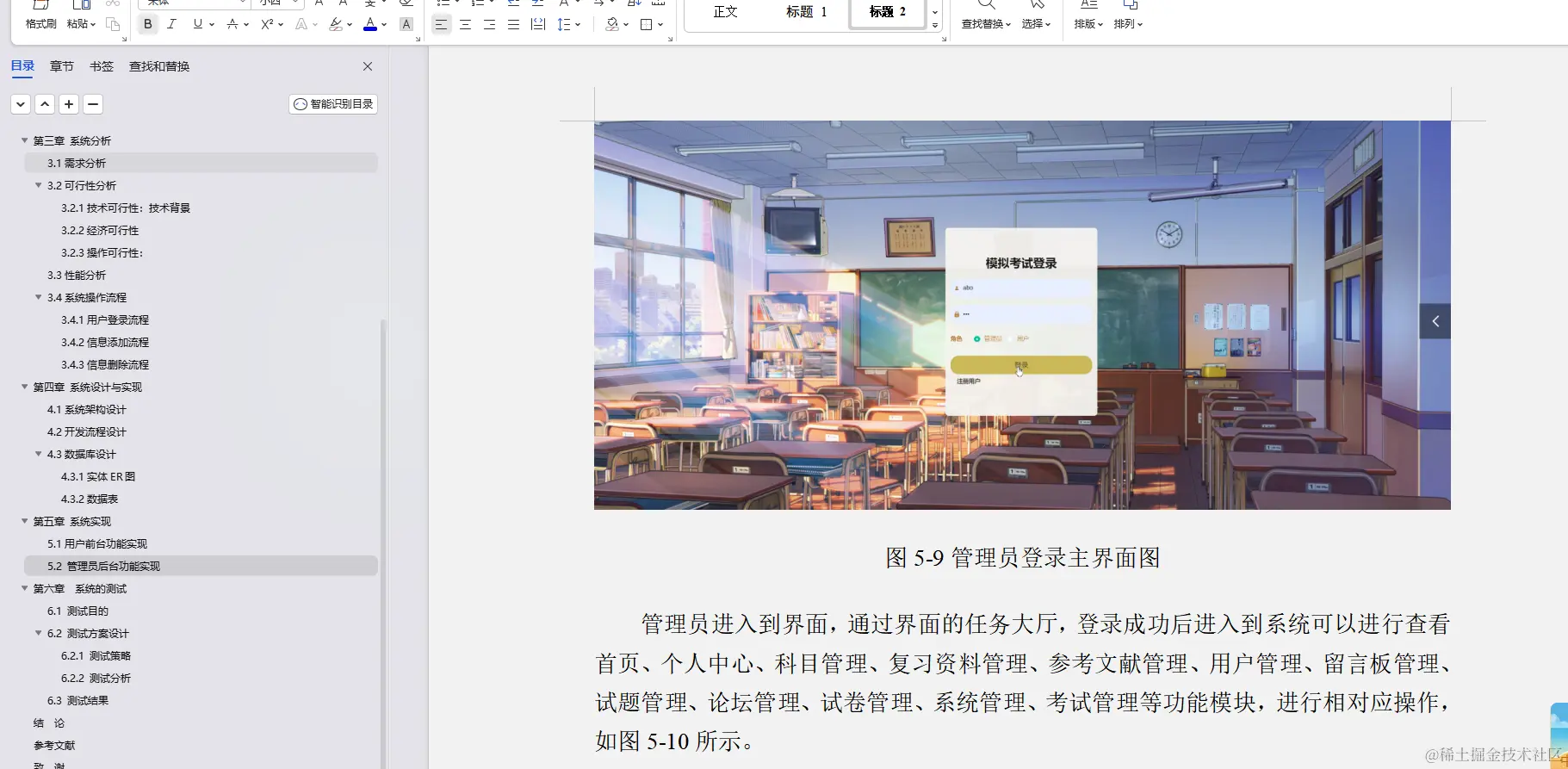Viewport: 1568px width, 769px height.
Task: Select the 标题 1 style
Action: point(806,12)
